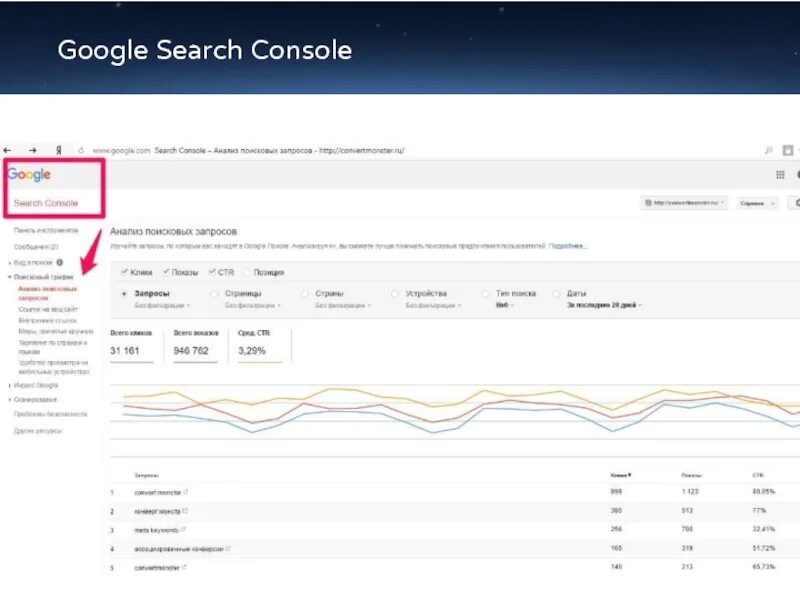Screen dimensions: 800x600
Task: Click the Запросы table column header
Action: pos(146,475)
